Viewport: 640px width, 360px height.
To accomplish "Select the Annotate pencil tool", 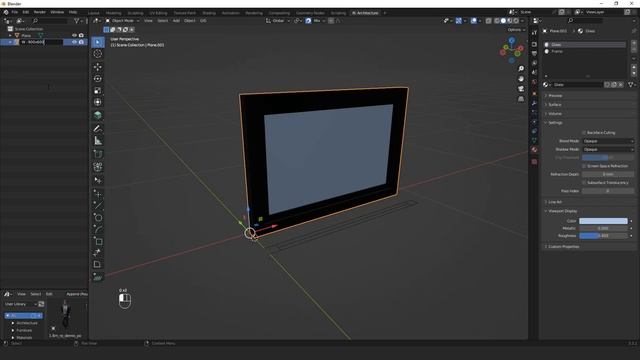I will coord(98,129).
